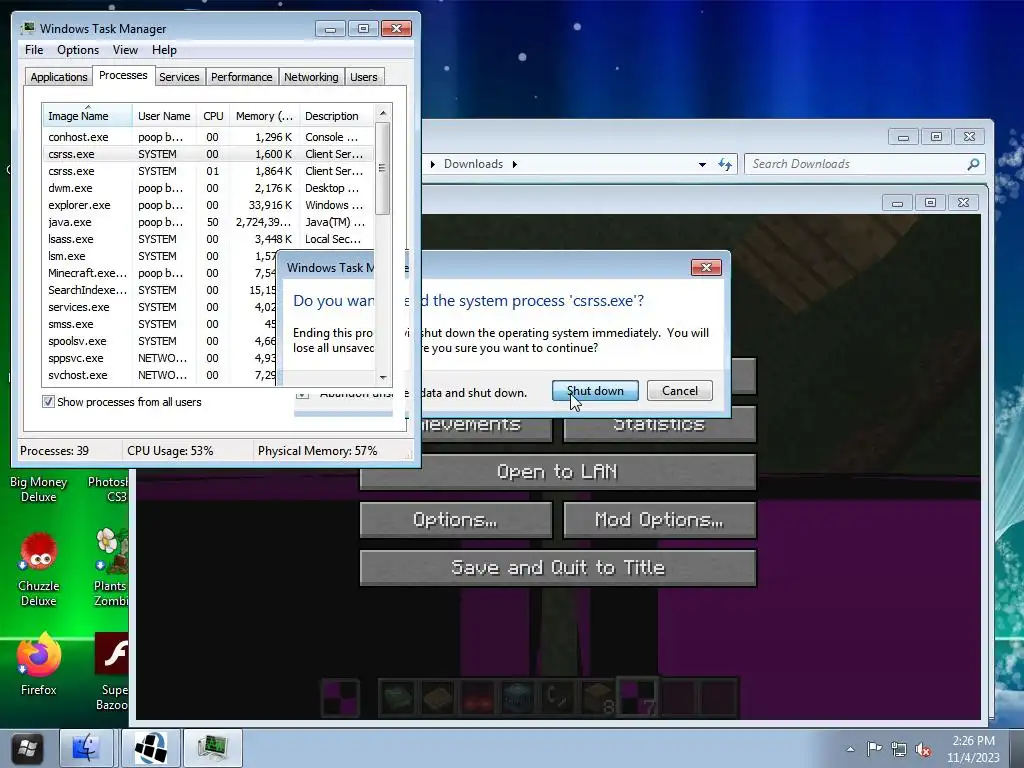Click Minecraft Options... button
1024x768 pixels.
456,520
